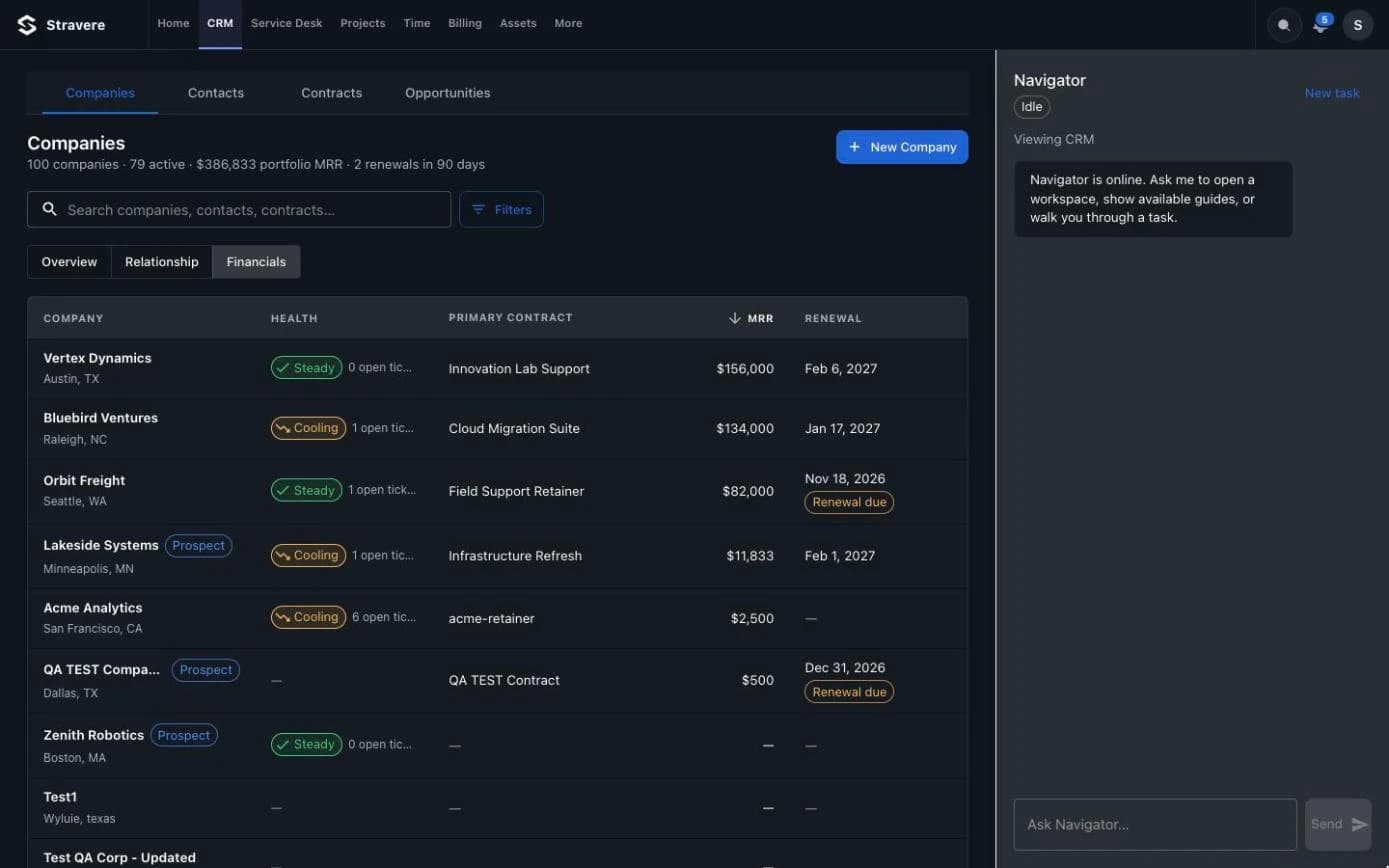Image resolution: width=1389 pixels, height=868 pixels.
Task: Click the magnifier icon in company search
Action: (x=50, y=209)
